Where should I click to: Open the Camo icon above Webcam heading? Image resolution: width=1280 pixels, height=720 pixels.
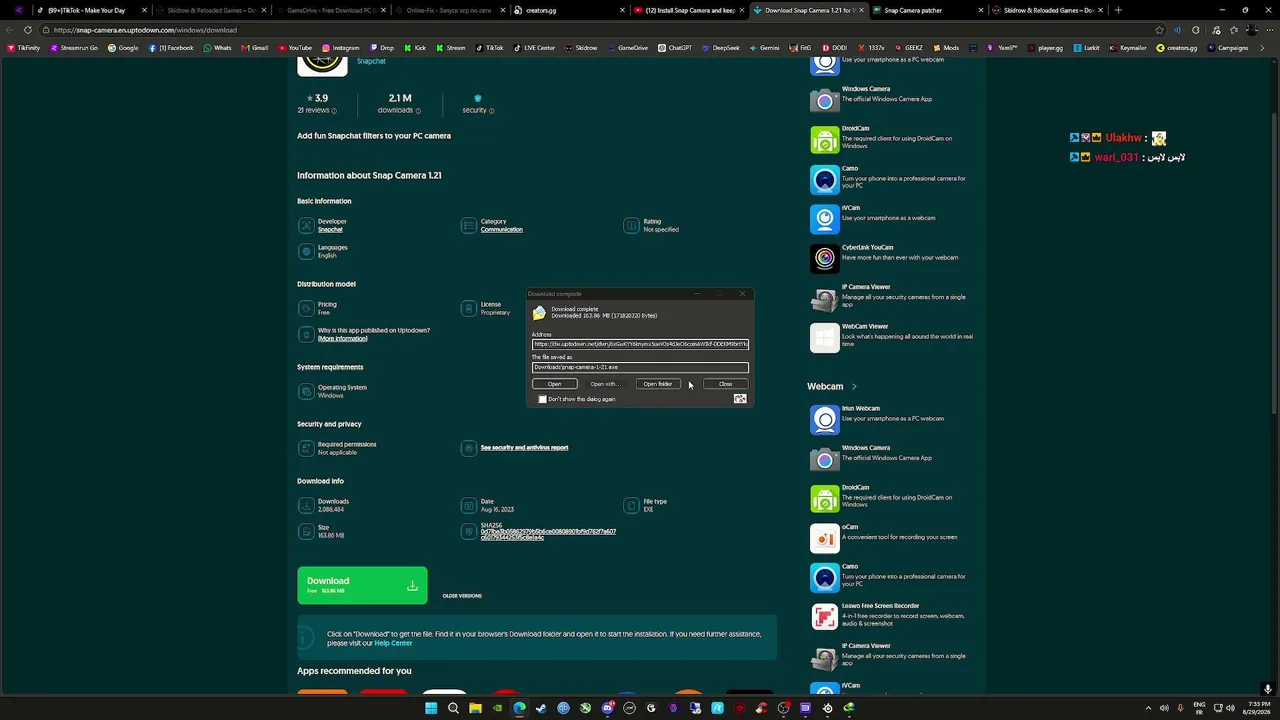tap(824, 180)
